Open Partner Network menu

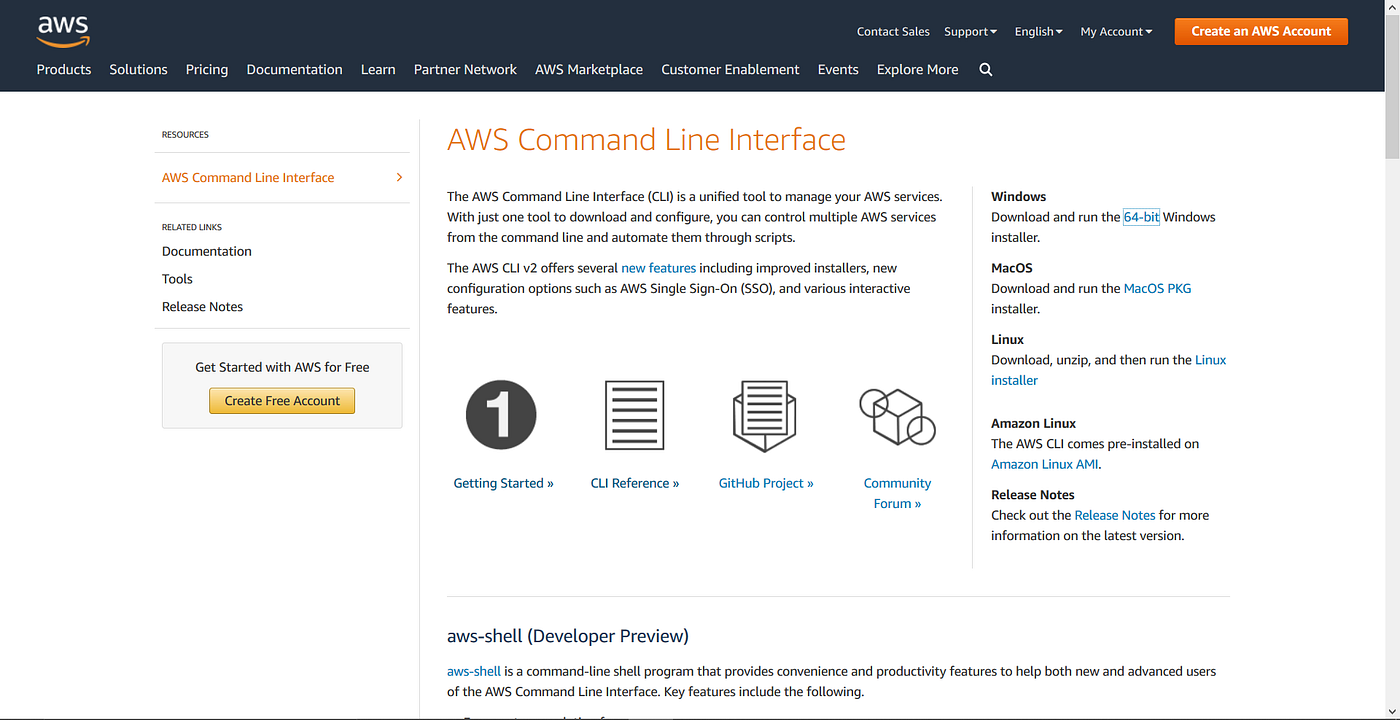pyautogui.click(x=465, y=70)
